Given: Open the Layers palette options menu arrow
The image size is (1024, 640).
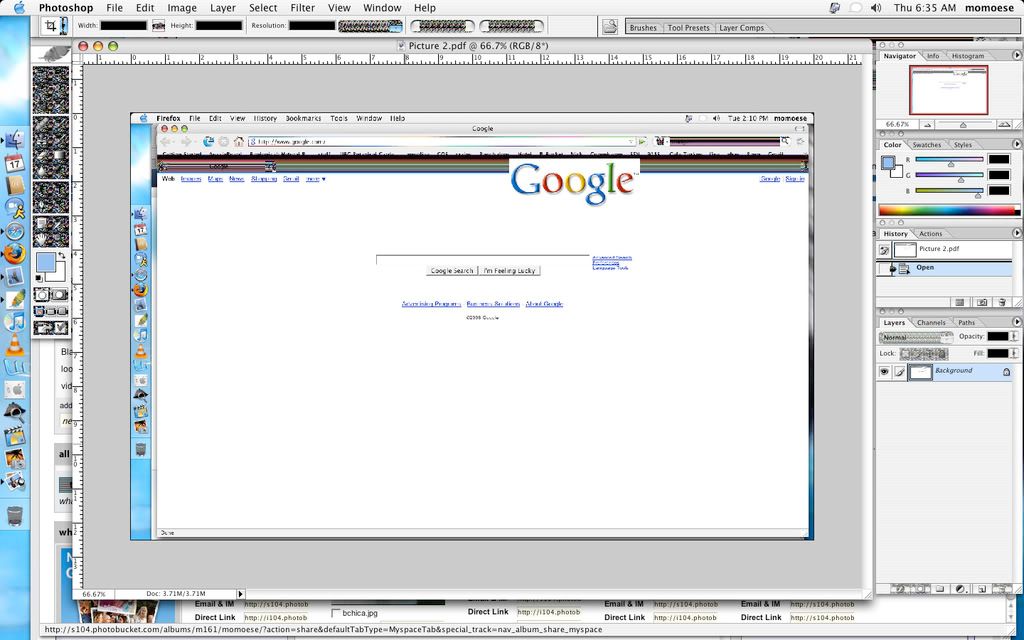Looking at the screenshot, I should (x=1016, y=321).
